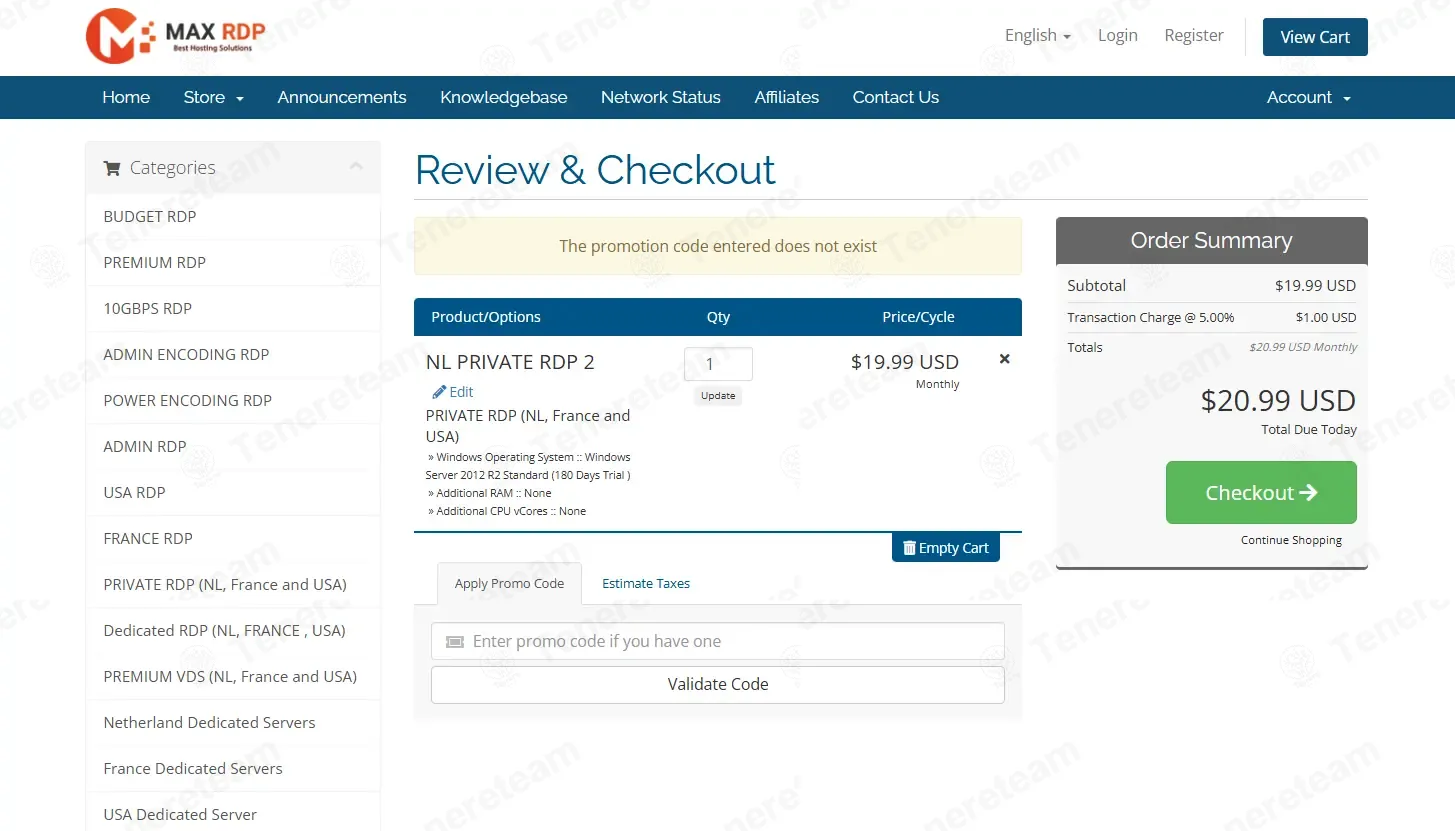Click the pencil Edit link for product
The image size is (1455, 831).
tap(453, 392)
